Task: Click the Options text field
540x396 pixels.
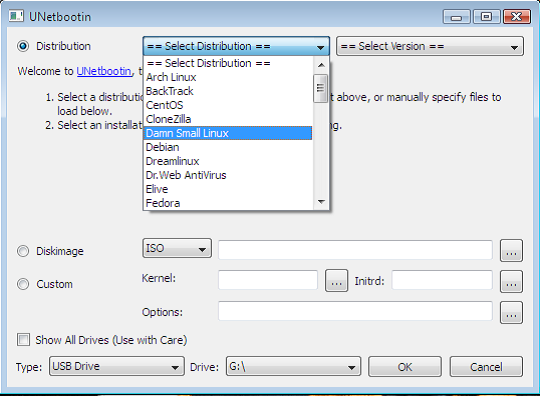Action: pyautogui.click(x=355, y=311)
